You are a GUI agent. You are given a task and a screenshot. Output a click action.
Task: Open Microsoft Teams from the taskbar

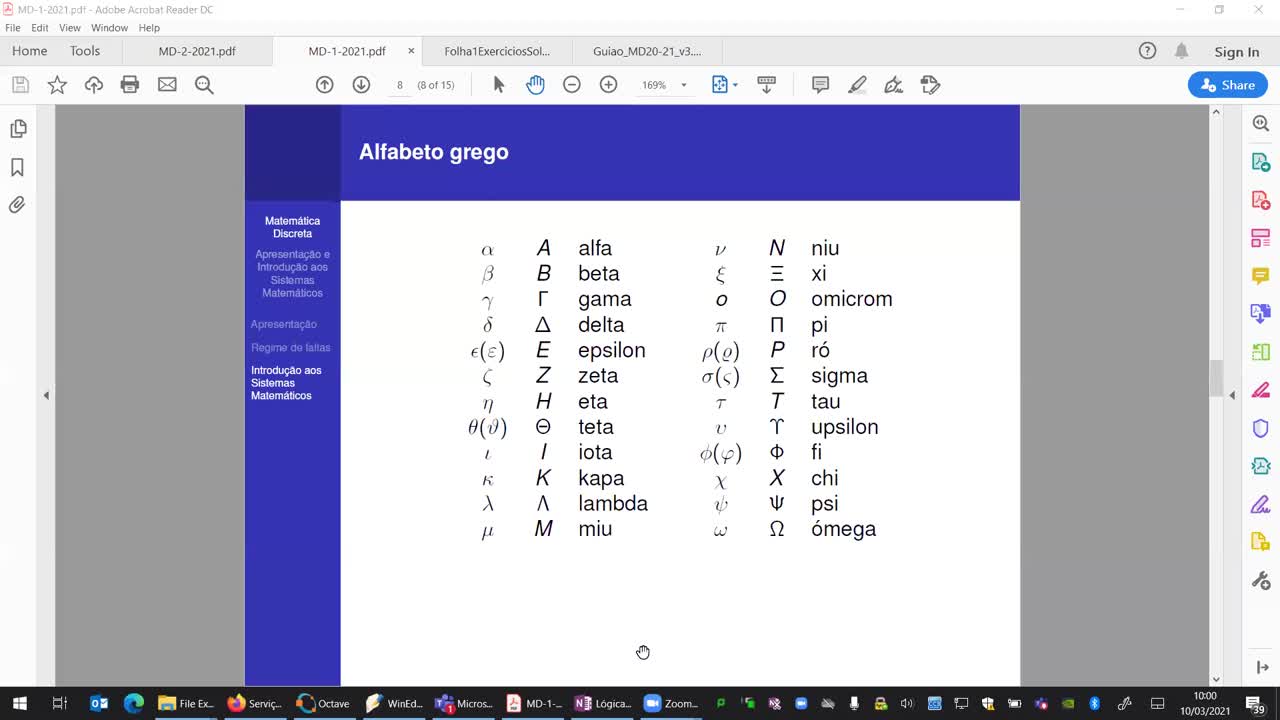click(x=463, y=703)
